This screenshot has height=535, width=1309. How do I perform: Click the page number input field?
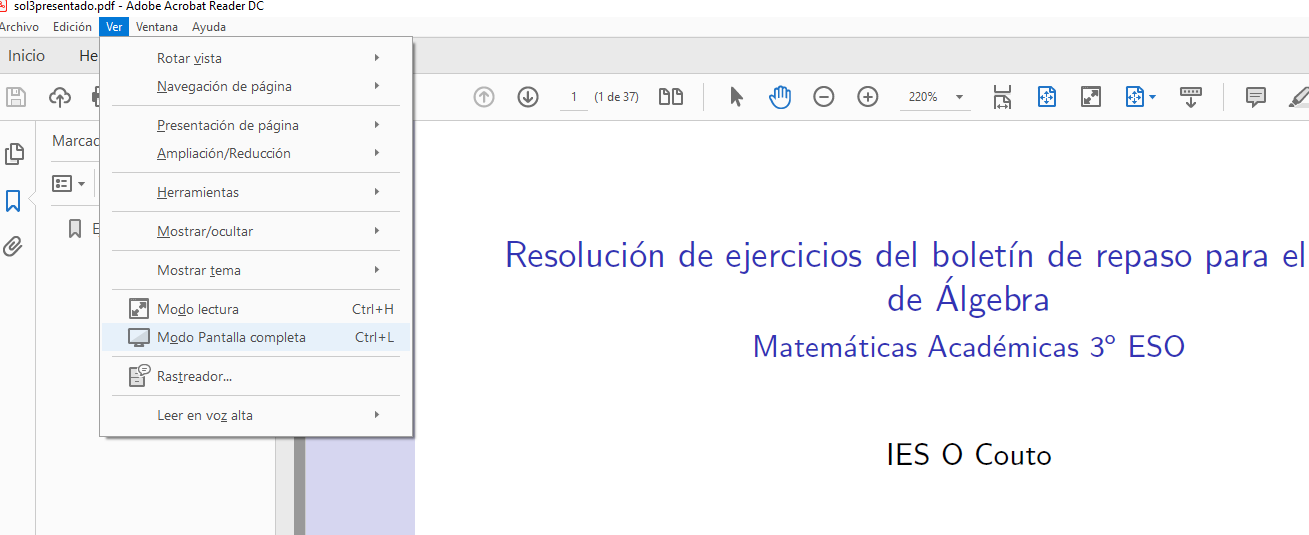click(x=574, y=97)
